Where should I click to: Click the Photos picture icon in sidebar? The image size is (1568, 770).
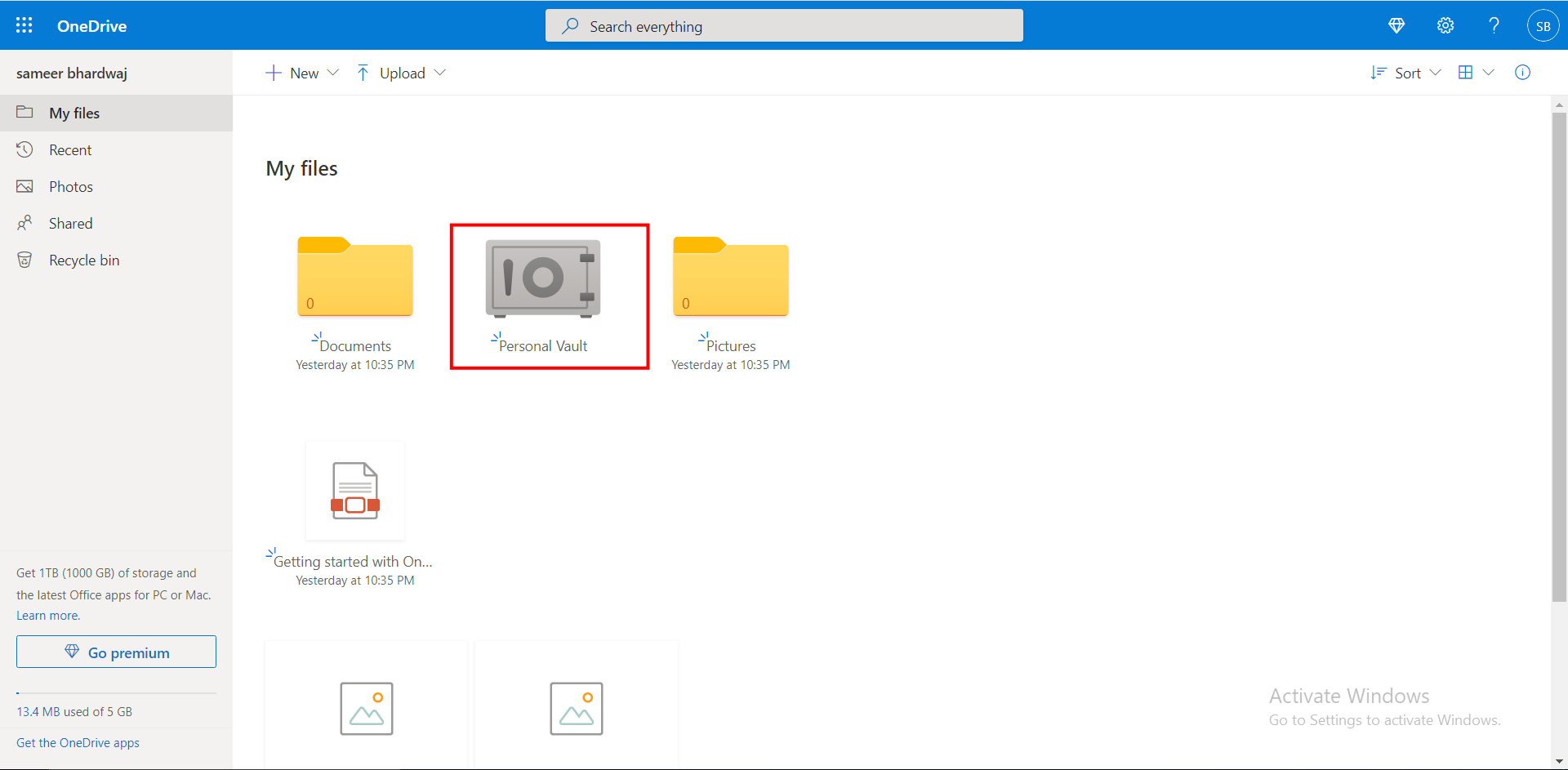(x=25, y=186)
